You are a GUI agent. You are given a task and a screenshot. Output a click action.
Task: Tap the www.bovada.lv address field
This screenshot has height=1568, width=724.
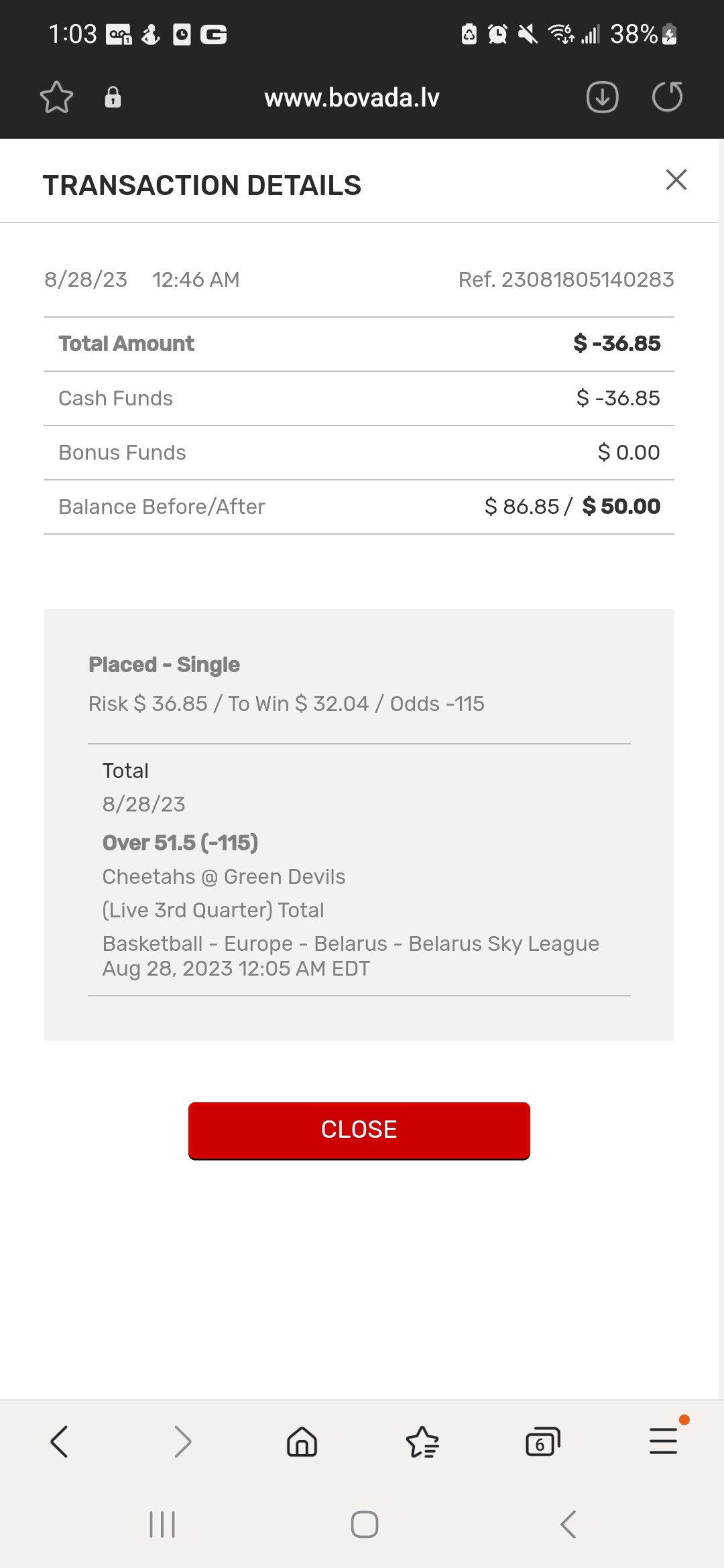pyautogui.click(x=352, y=98)
